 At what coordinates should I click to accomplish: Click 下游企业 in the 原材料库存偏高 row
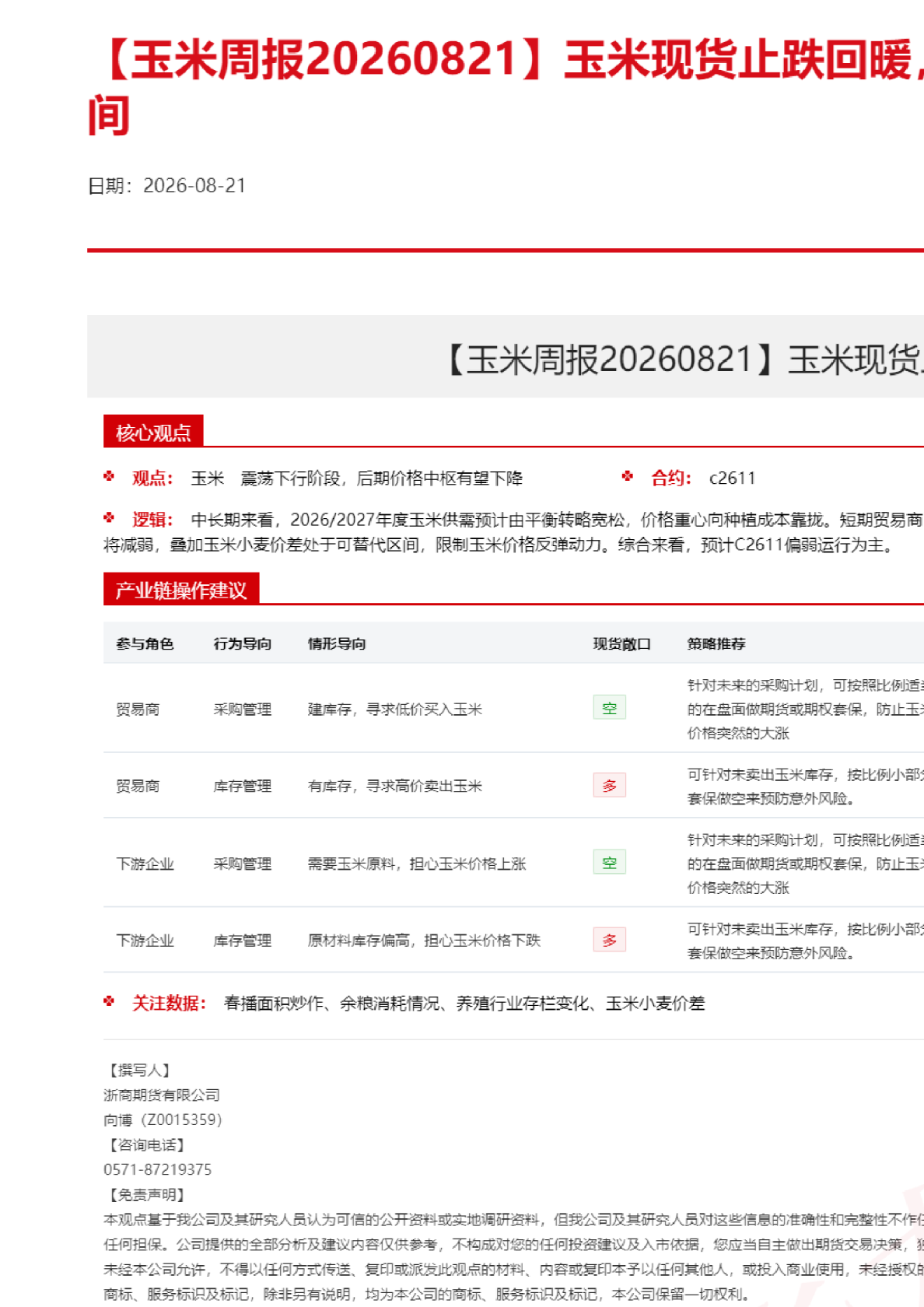[145, 941]
